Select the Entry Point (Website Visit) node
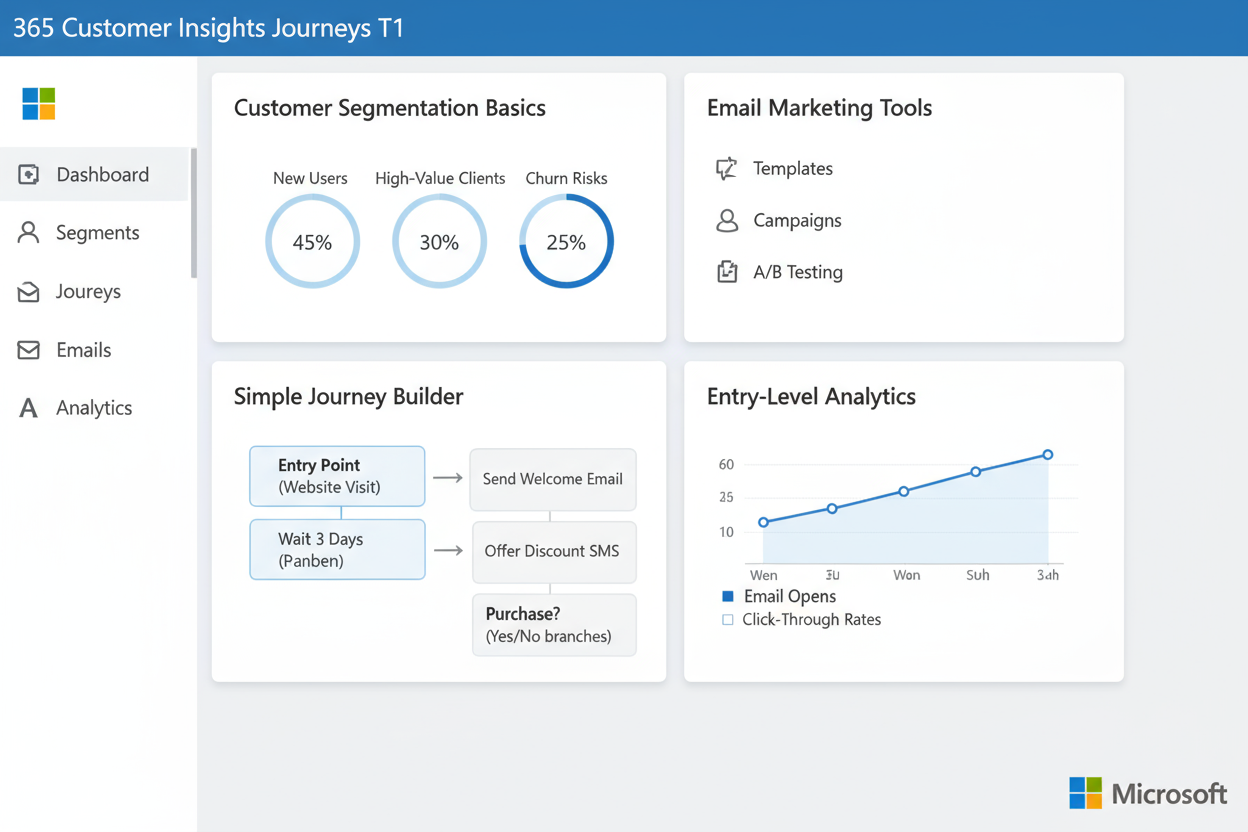Viewport: 1248px width, 832px height. 337,476
